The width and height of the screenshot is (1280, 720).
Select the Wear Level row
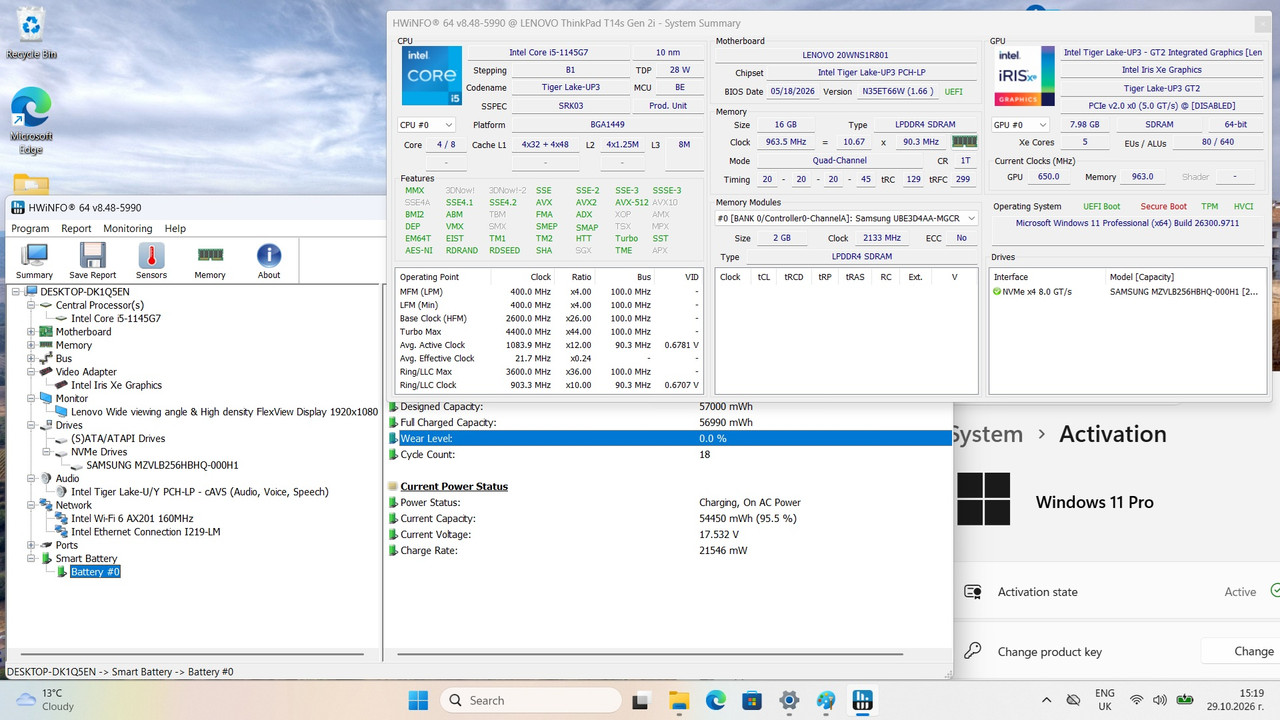tap(669, 438)
